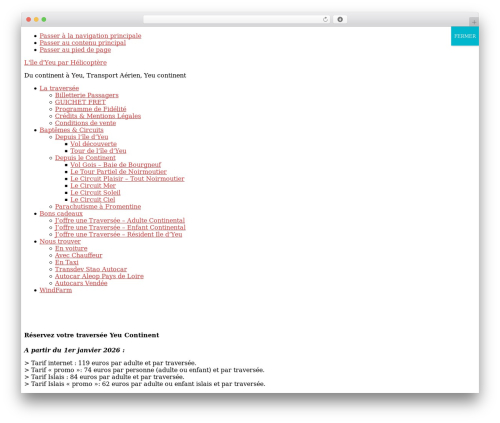Open 'Le Circuit Ciel' link
The height and width of the screenshot is (423, 500).
click(93, 200)
